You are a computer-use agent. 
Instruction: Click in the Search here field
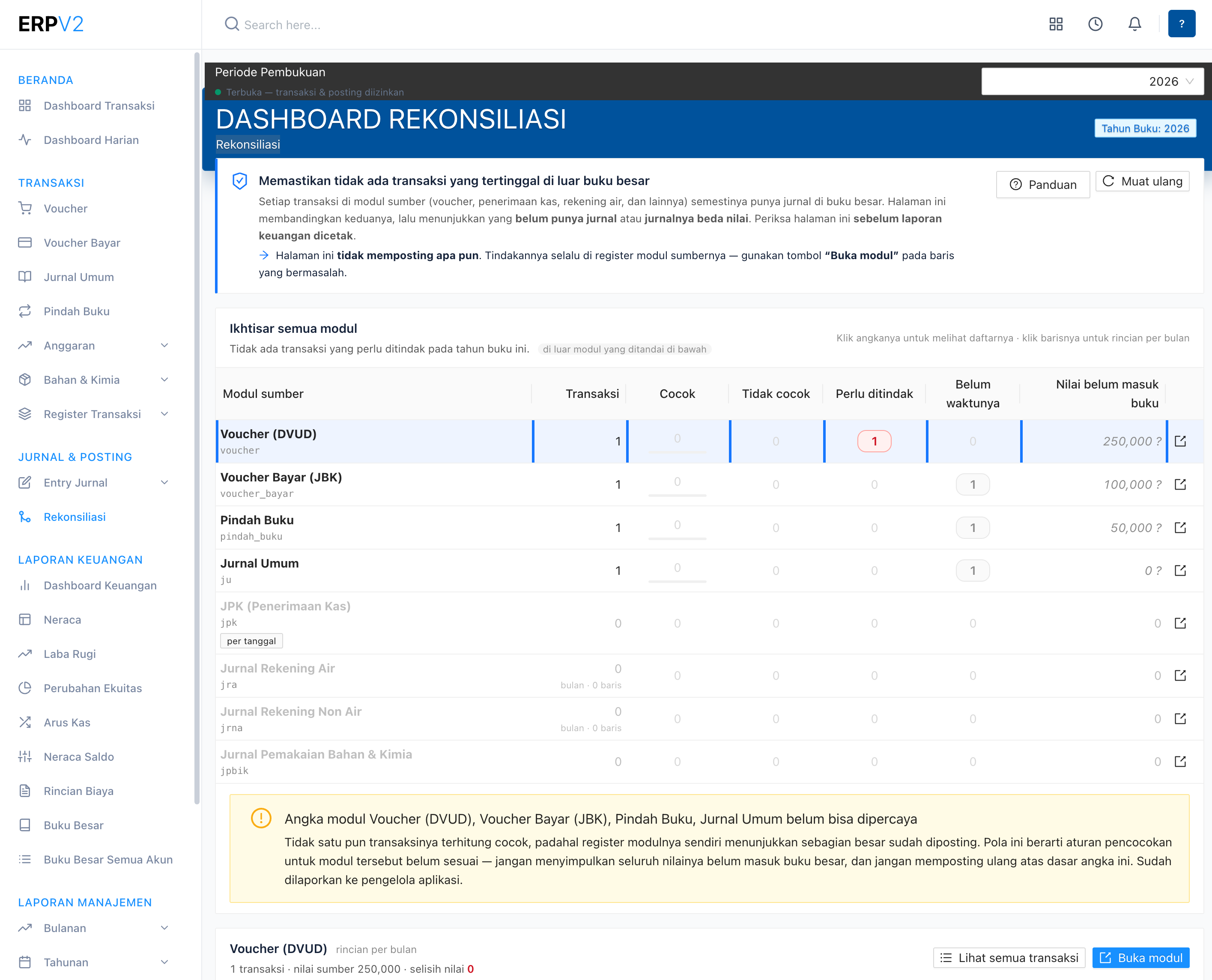click(x=282, y=25)
